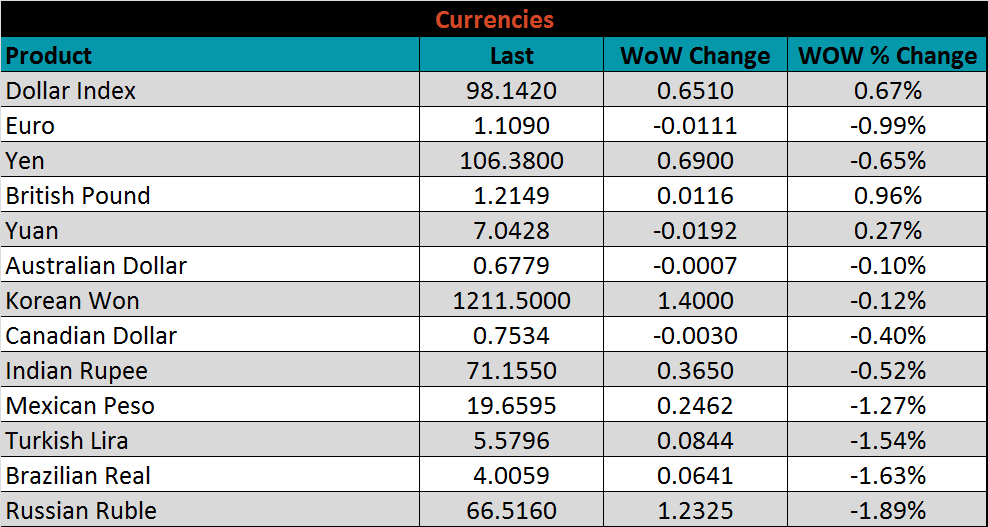The image size is (988, 527).
Task: Click the Australian Dollar product cell
Action: [x=96, y=266]
